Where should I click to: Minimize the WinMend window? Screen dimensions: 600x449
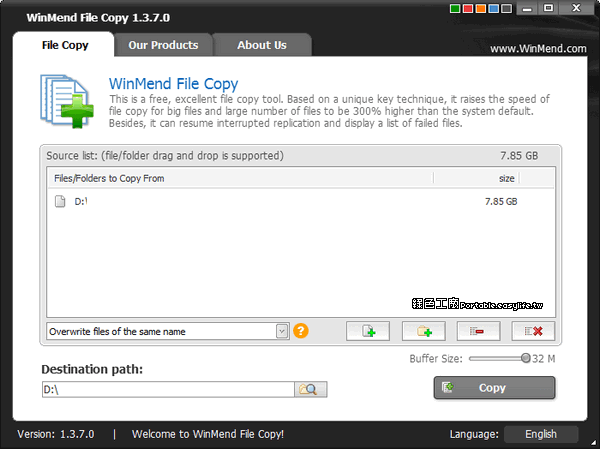527,8
